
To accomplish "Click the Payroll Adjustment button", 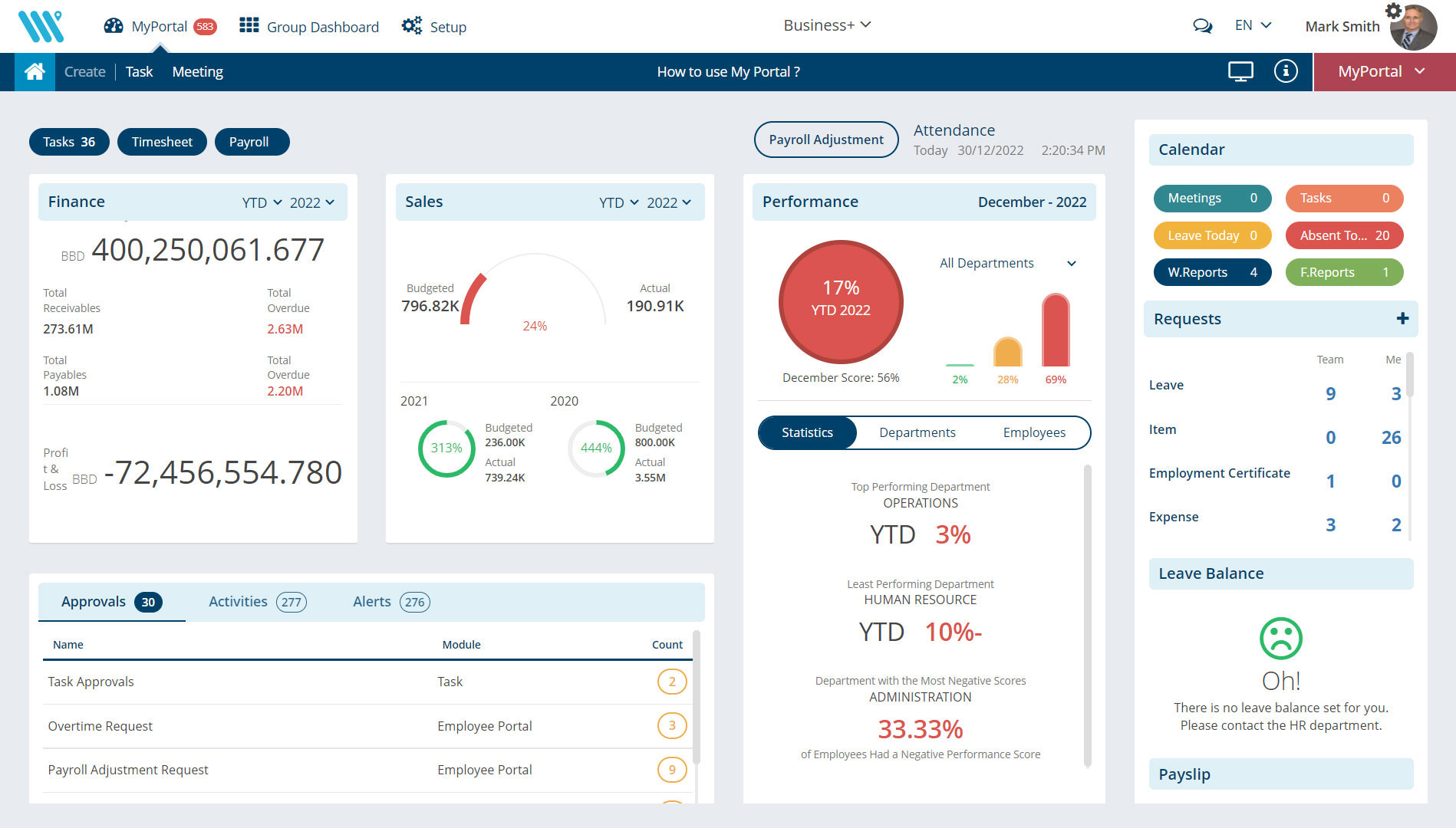I will point(826,140).
